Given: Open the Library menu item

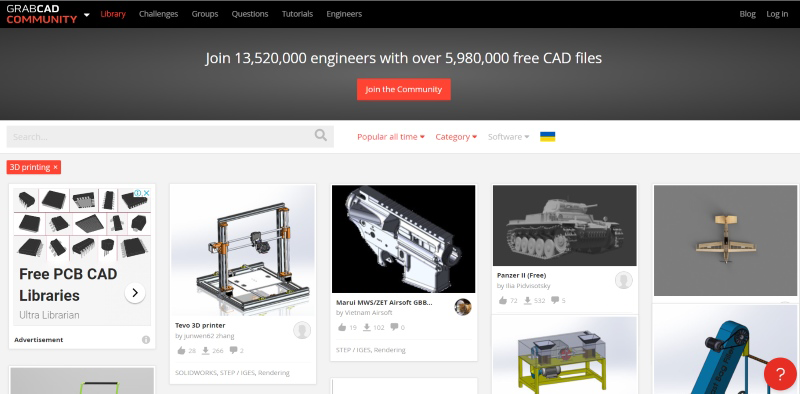Looking at the screenshot, I should [x=113, y=14].
